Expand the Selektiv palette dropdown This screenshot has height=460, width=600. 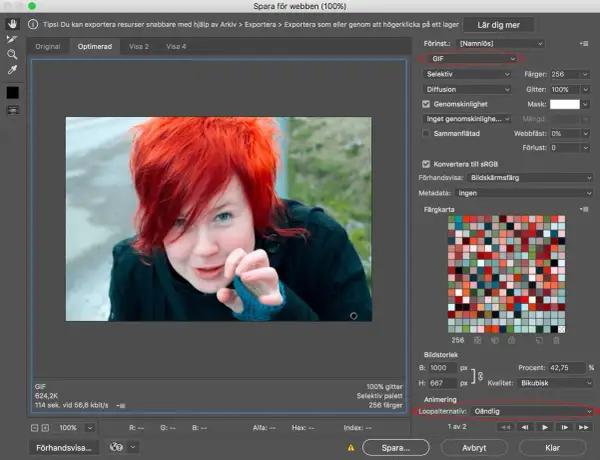pyautogui.click(x=467, y=74)
